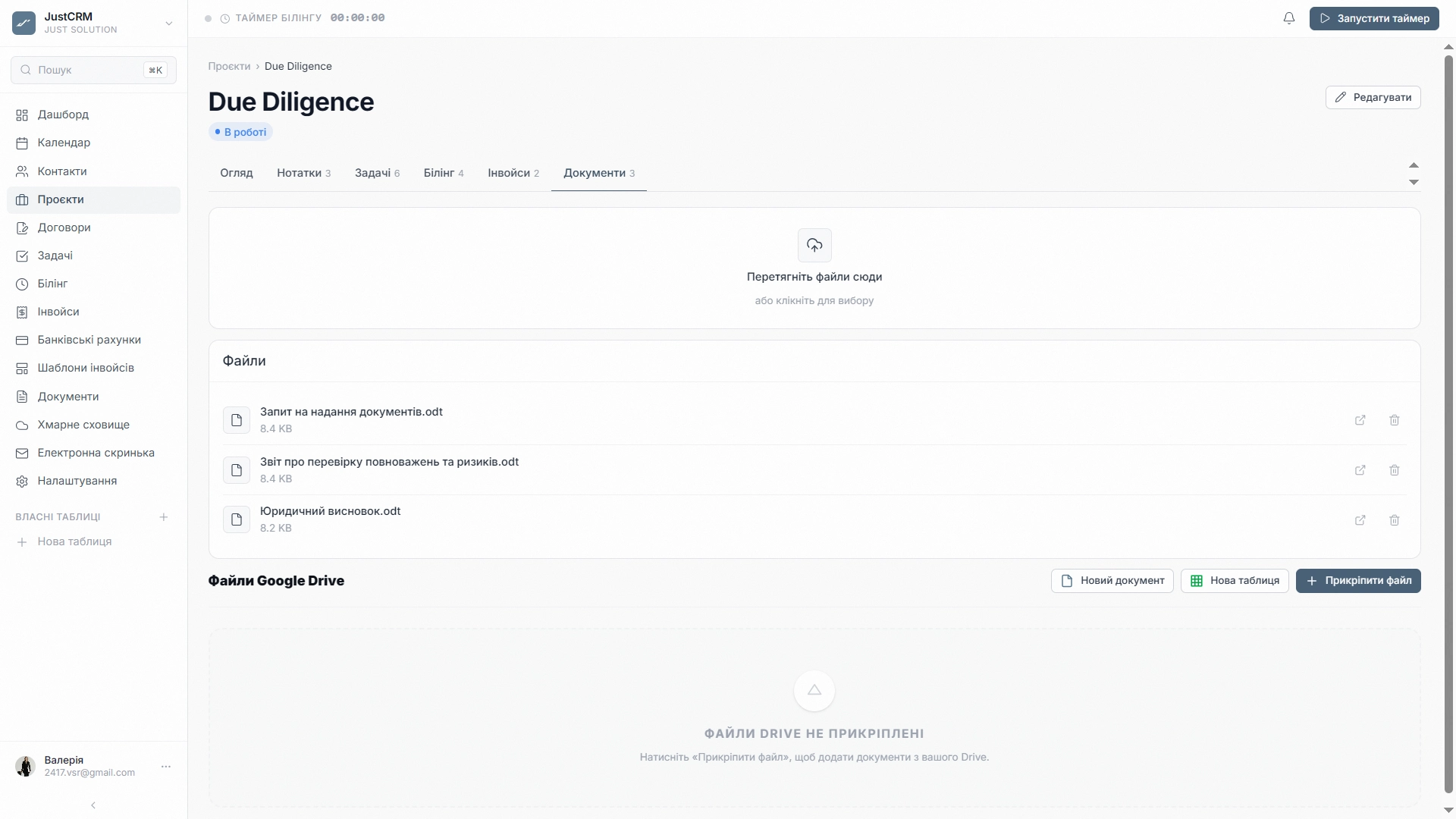
Task: Open the notifications bell
Action: click(1289, 18)
